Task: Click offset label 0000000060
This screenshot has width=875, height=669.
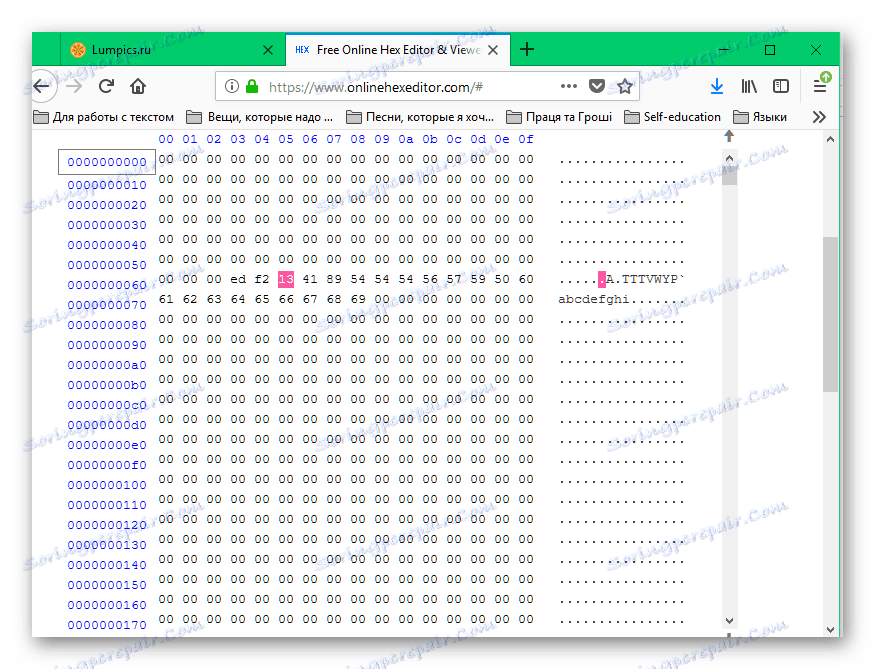Action: 107,285
